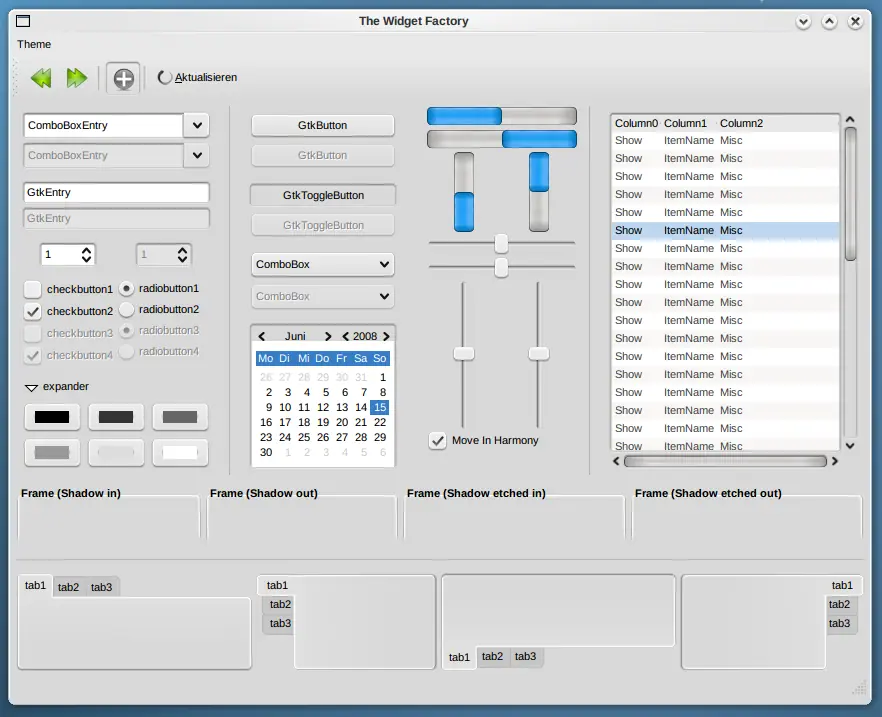
Task: Click the list's horizontal scrollbar right arrow
Action: point(835,461)
